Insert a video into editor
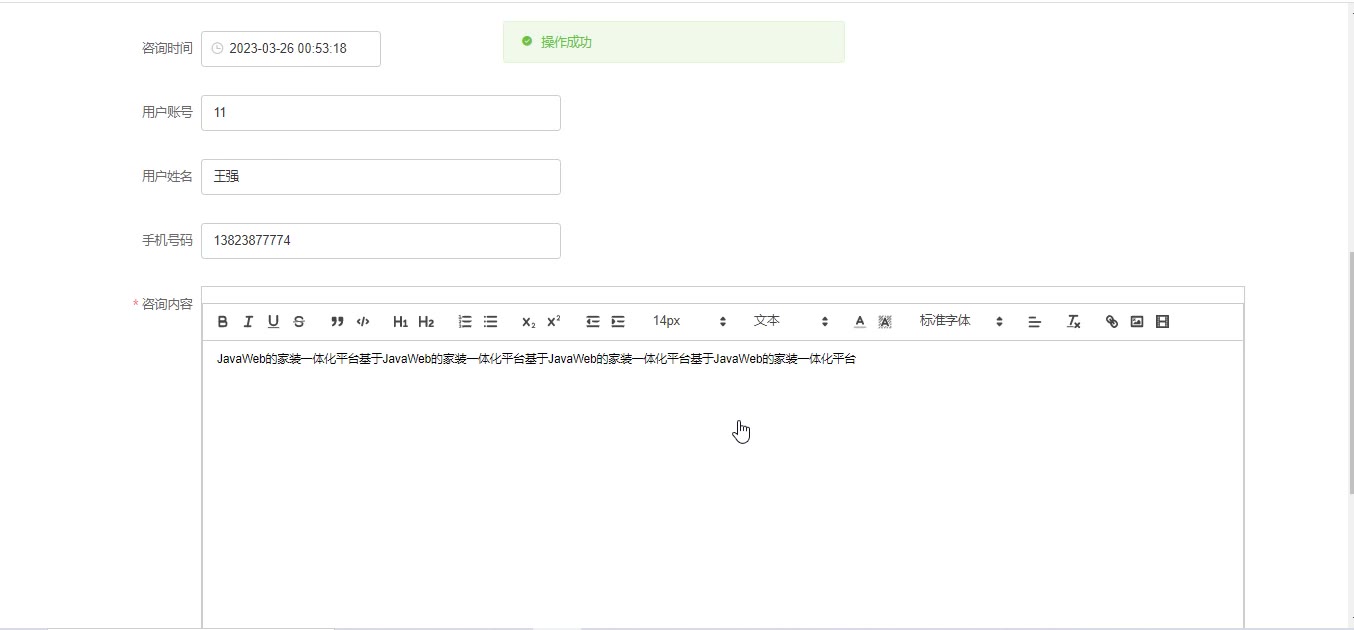The image size is (1354, 630). point(1162,322)
